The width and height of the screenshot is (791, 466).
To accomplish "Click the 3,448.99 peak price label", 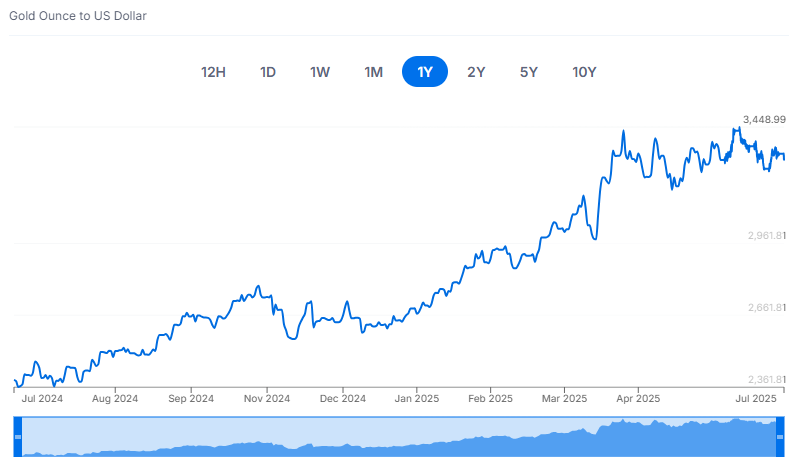I will coord(764,120).
